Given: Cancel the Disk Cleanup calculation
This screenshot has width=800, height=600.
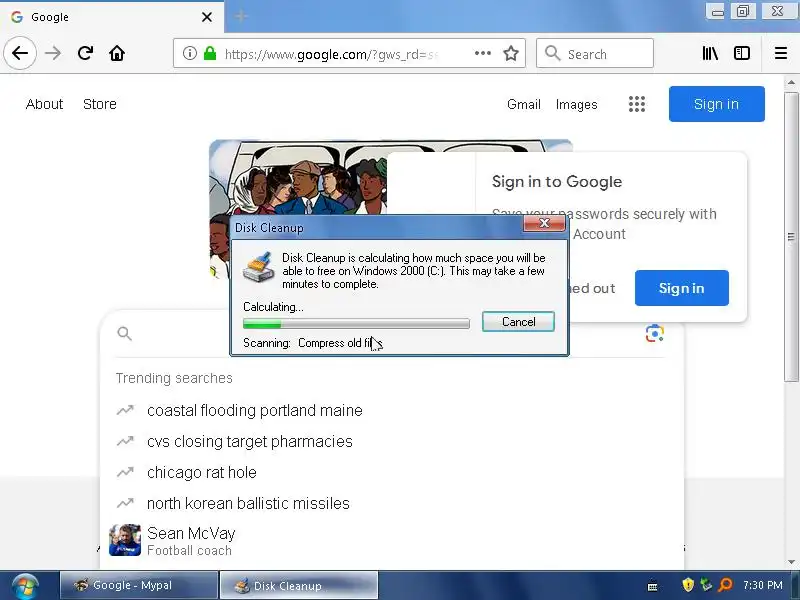Looking at the screenshot, I should coord(518,322).
